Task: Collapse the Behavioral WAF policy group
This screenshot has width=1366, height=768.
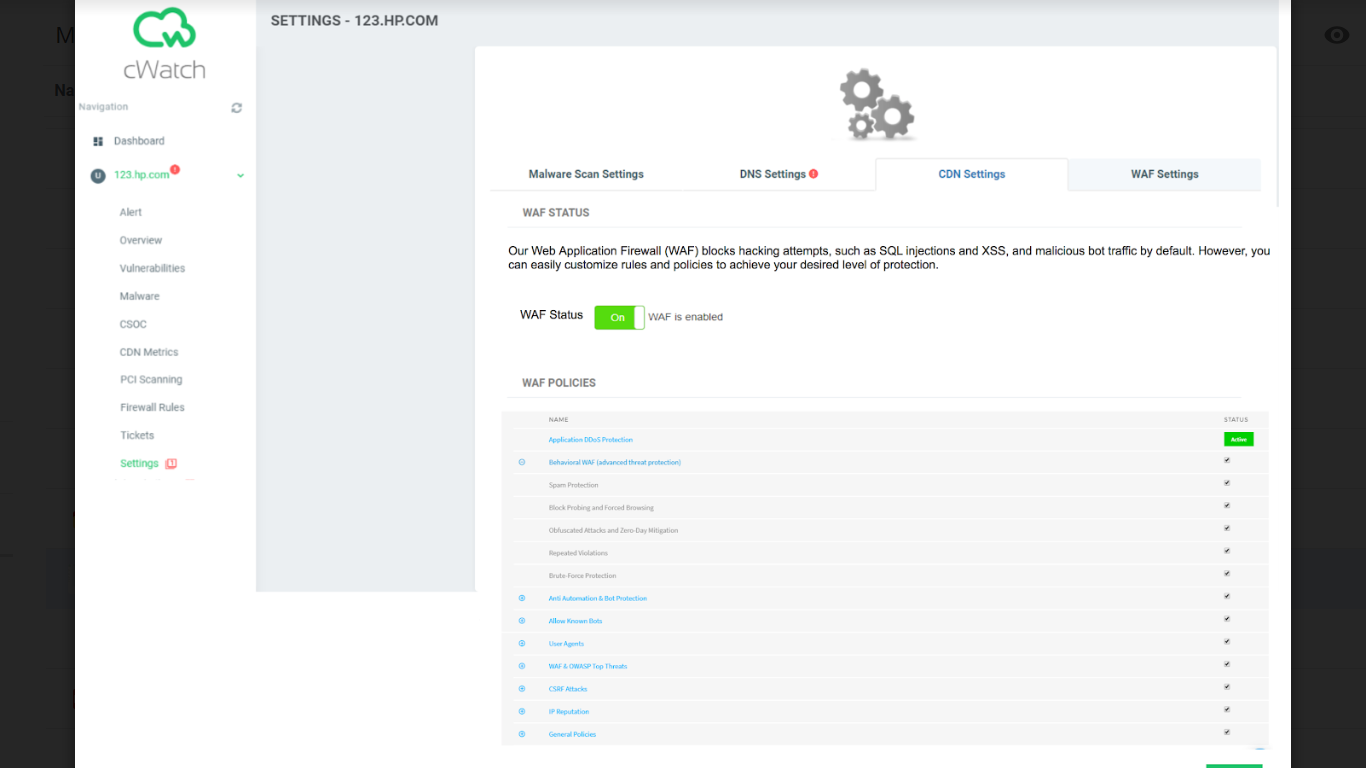Action: (522, 462)
